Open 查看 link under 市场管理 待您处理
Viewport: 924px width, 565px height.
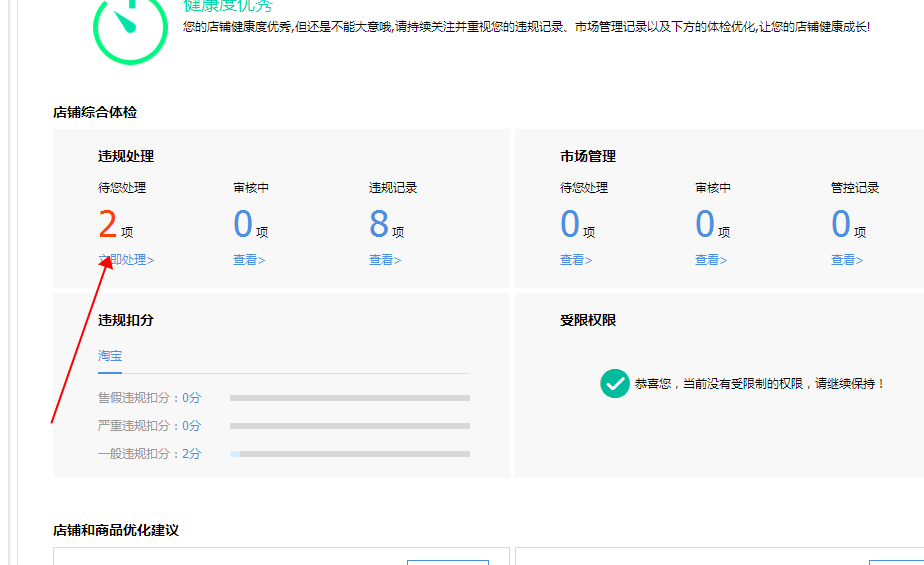pyautogui.click(x=576, y=260)
